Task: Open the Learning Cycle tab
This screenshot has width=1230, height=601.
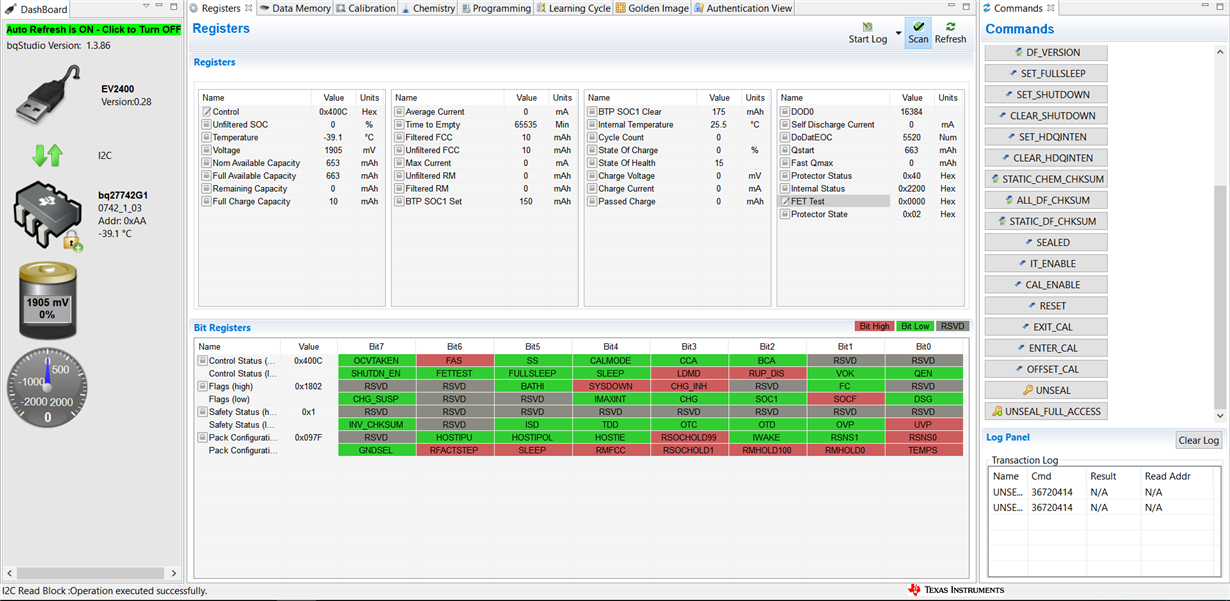Action: (574, 8)
